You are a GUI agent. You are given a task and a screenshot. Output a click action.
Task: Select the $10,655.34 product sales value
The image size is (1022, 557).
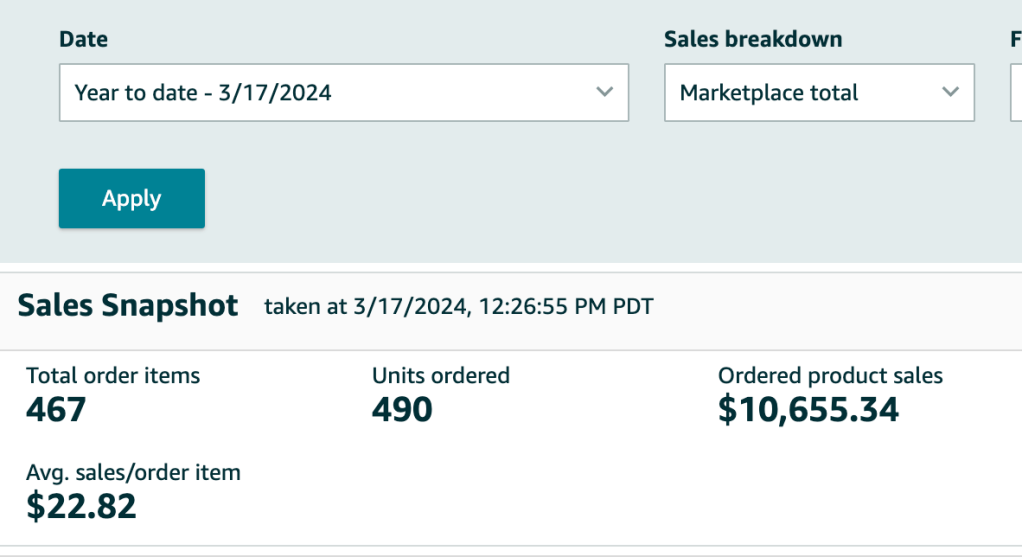[x=808, y=409]
